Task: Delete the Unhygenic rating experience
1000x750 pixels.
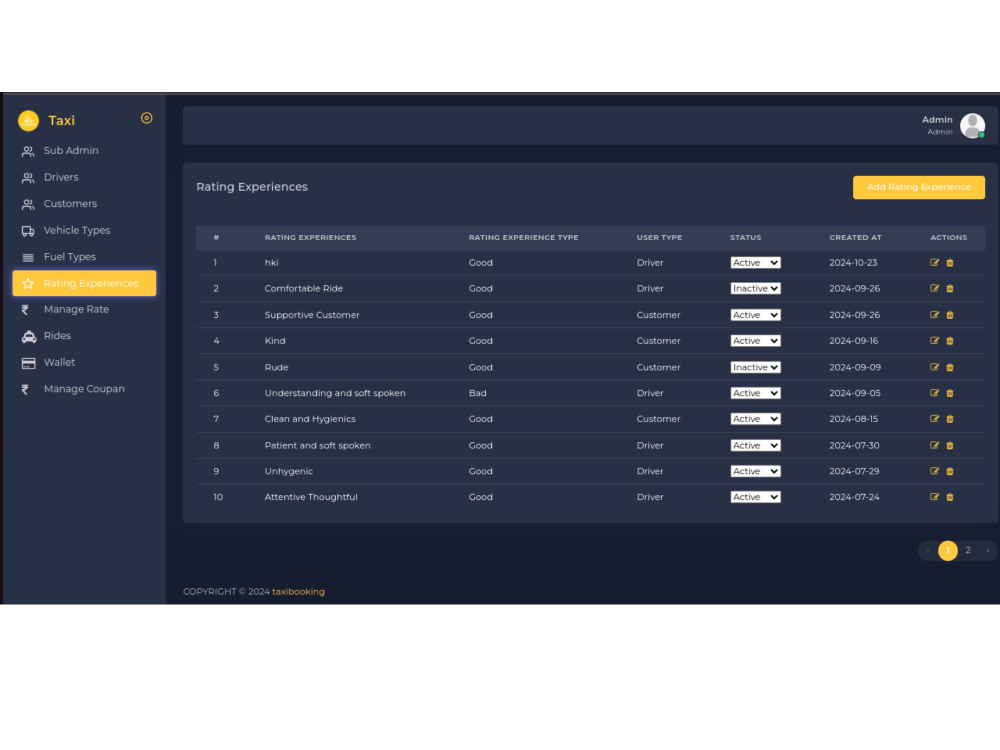Action: 950,471
